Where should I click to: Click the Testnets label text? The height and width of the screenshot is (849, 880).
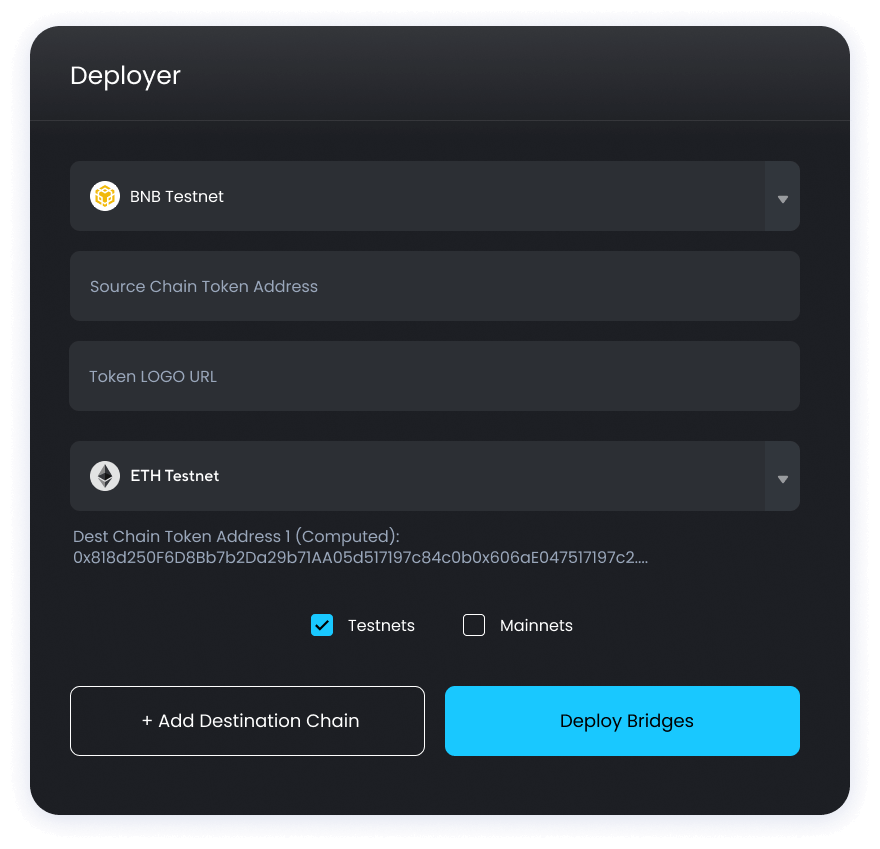tap(381, 626)
